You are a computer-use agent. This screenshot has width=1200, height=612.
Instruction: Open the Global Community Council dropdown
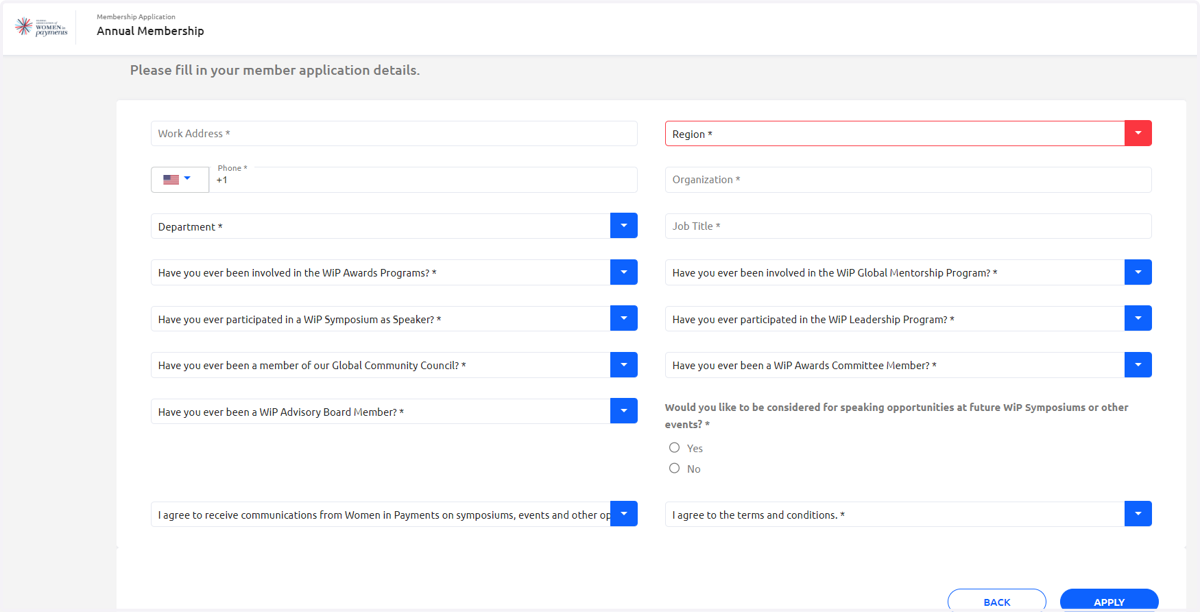pos(624,365)
